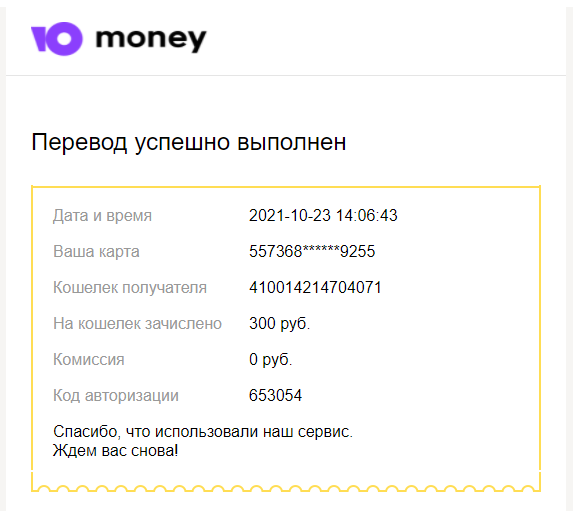The height and width of the screenshot is (511, 573).
Task: Click the 'Дата и время' label
Action: coord(102,216)
